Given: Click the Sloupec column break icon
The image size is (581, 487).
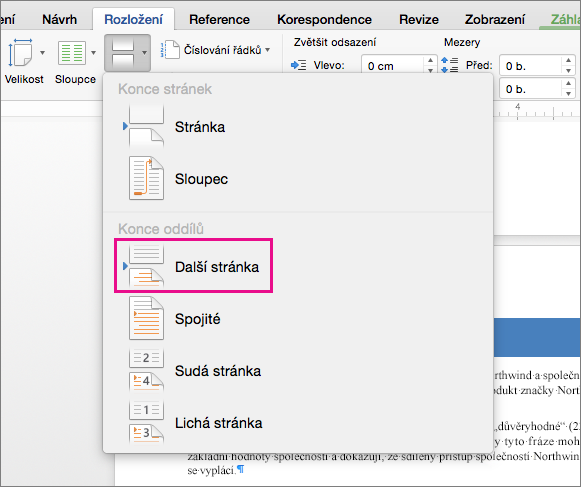Looking at the screenshot, I should (x=146, y=178).
